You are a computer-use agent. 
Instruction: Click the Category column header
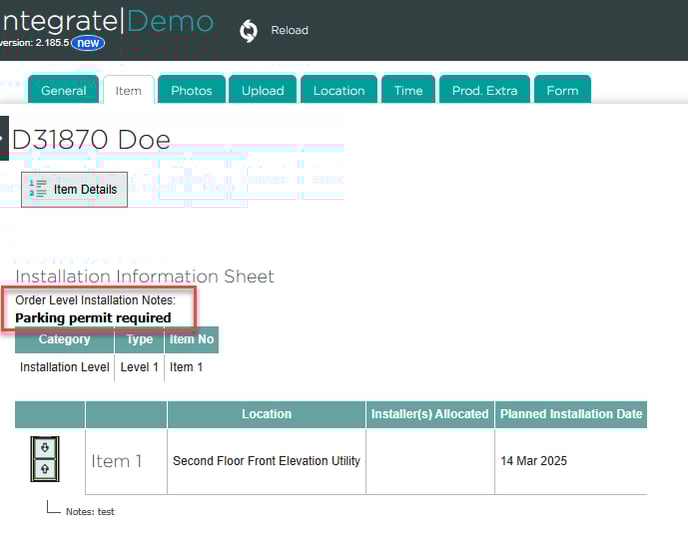click(64, 340)
